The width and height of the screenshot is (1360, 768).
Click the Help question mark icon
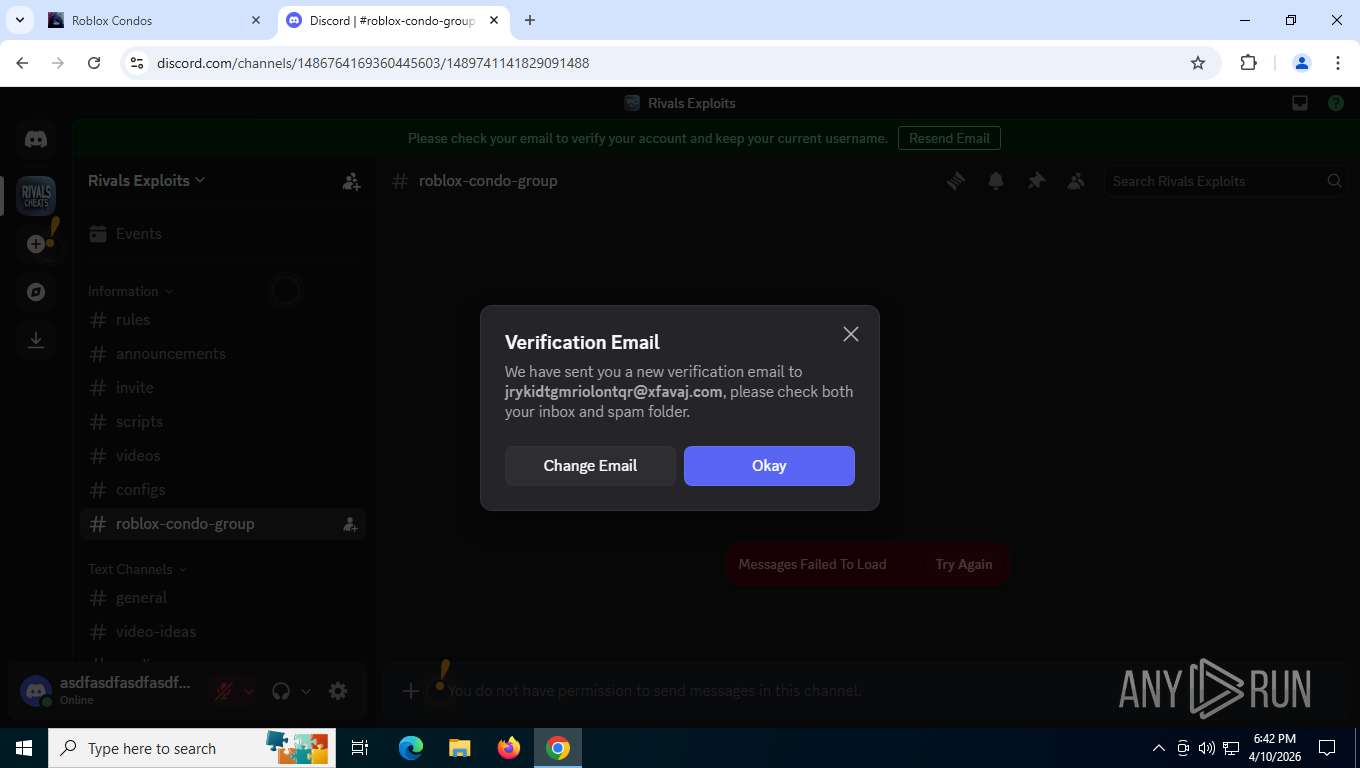pos(1336,103)
